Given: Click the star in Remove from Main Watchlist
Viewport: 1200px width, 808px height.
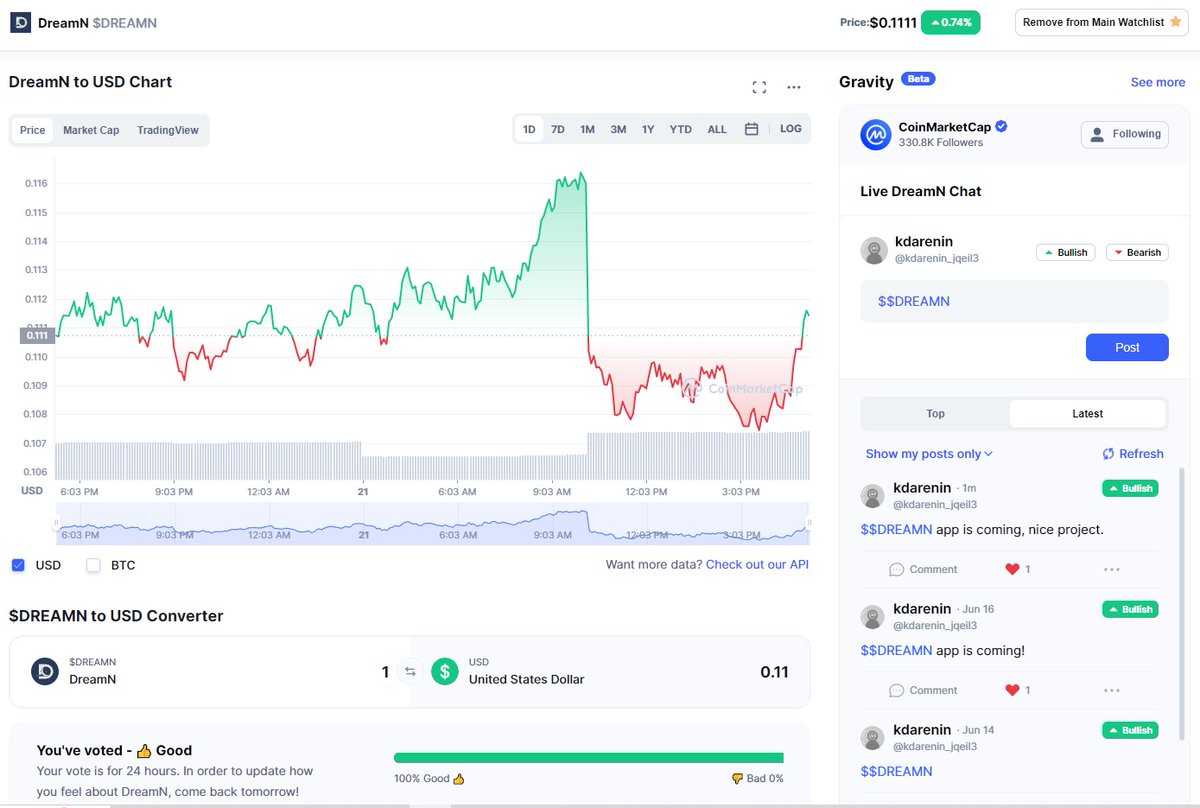Looking at the screenshot, I should [x=1175, y=21].
